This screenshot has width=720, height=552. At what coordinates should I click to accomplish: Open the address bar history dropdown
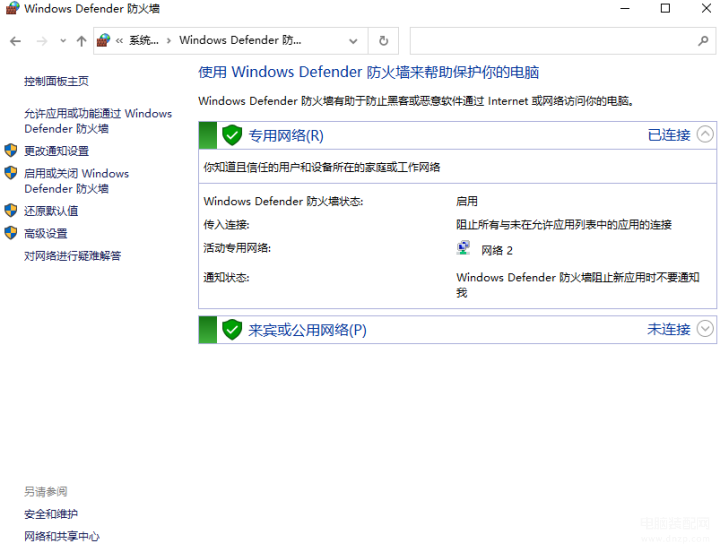tap(353, 41)
